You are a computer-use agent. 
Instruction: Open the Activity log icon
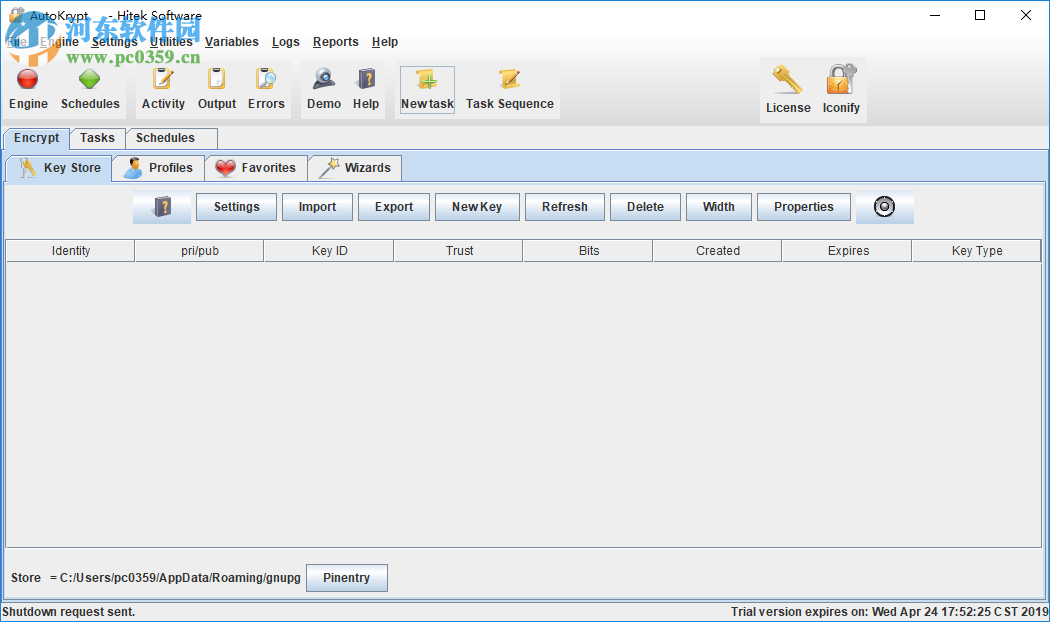click(x=163, y=79)
